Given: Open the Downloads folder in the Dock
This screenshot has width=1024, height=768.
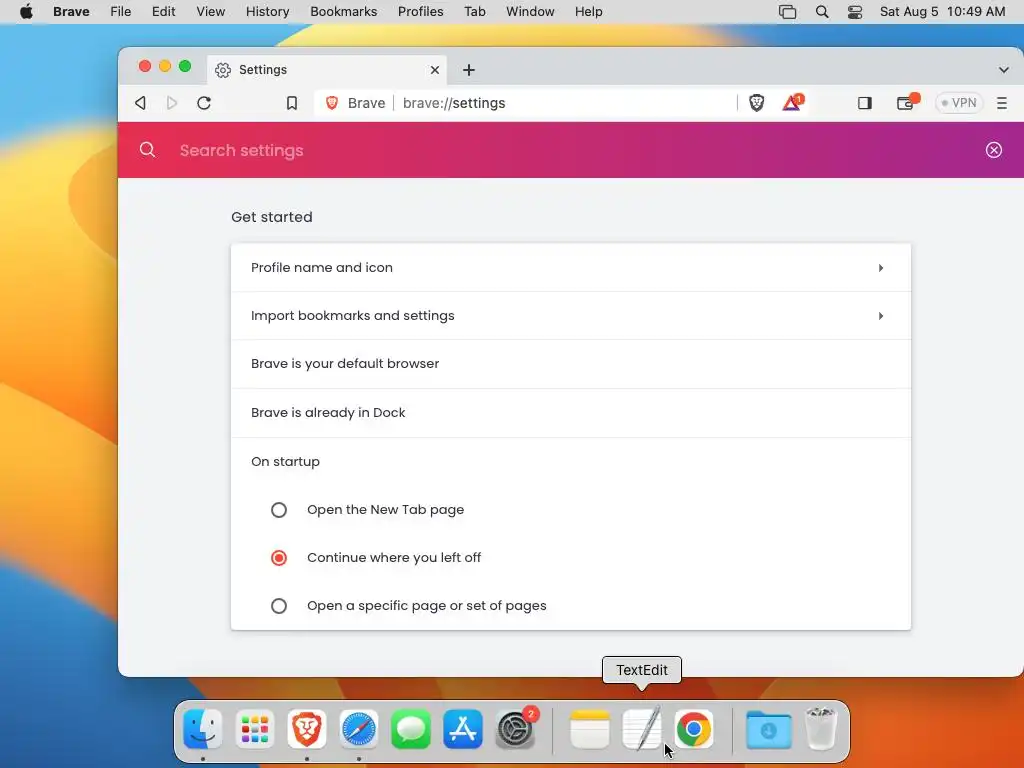Looking at the screenshot, I should (769, 729).
